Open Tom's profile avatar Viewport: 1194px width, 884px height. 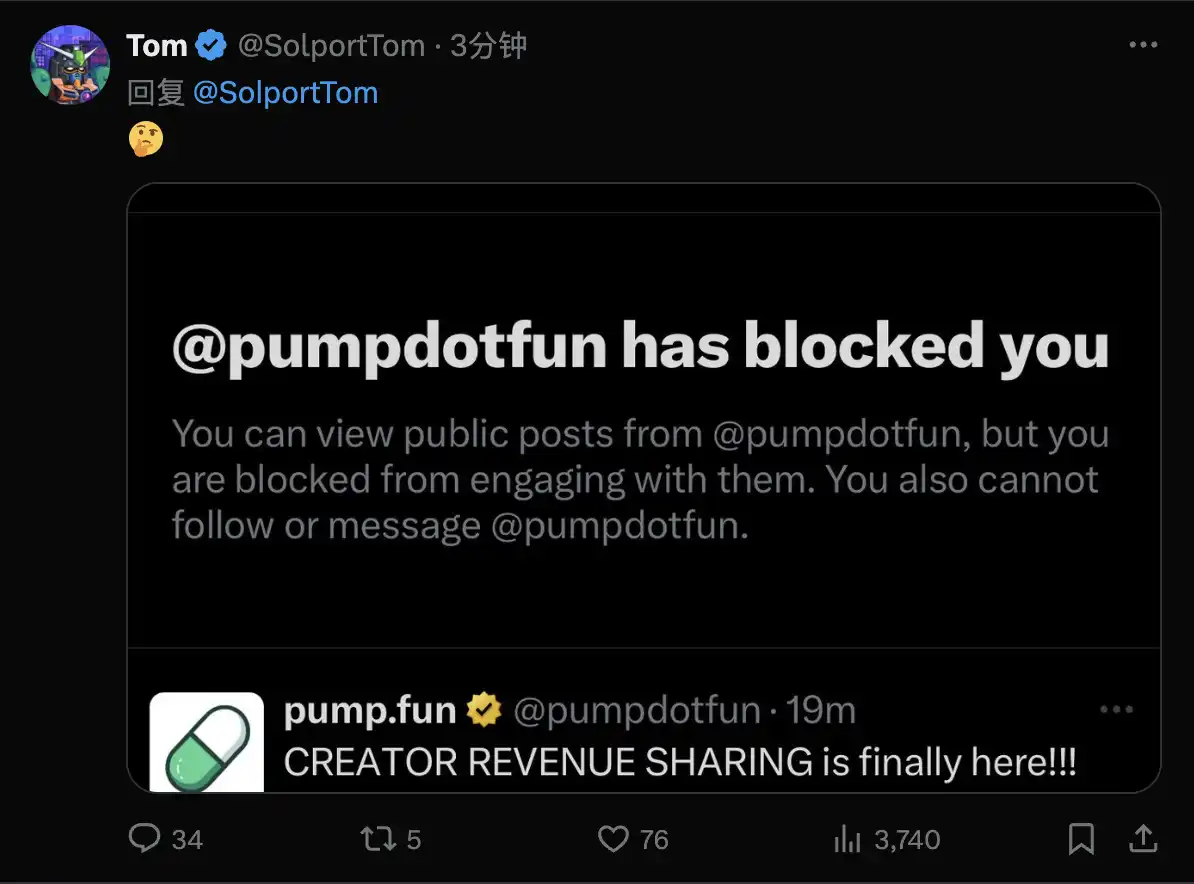(x=69, y=66)
